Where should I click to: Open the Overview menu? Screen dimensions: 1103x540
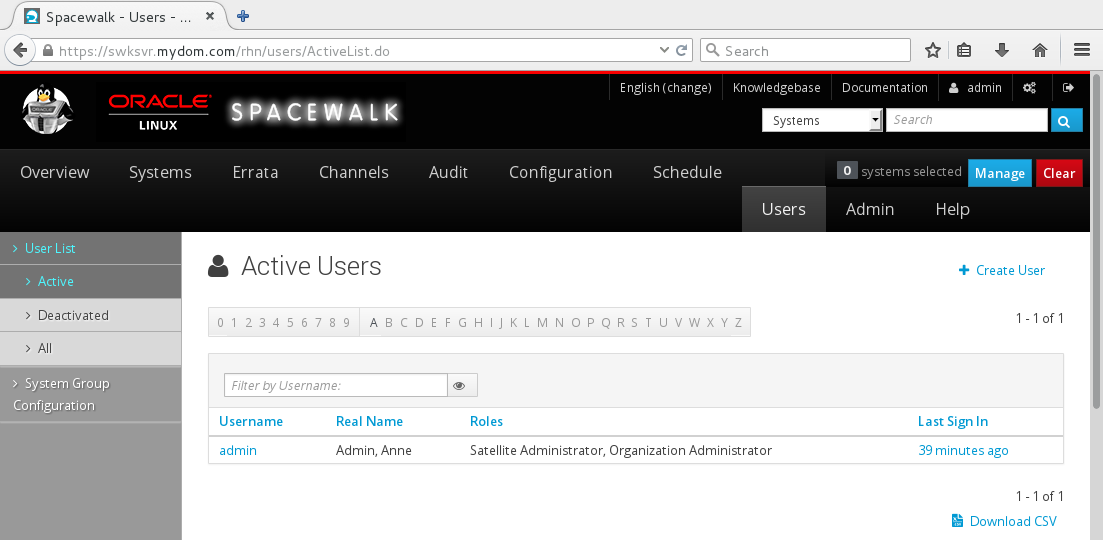tap(55, 172)
